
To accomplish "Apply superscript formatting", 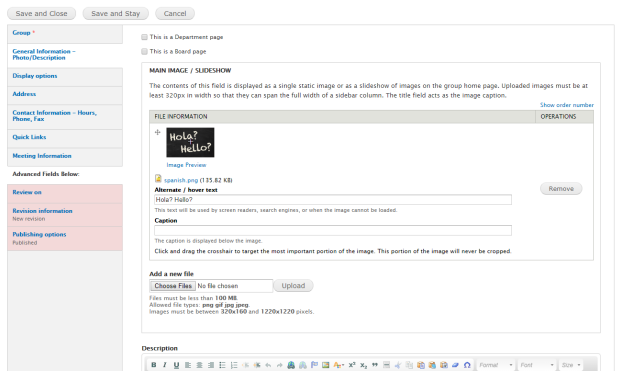I will coord(352,365).
